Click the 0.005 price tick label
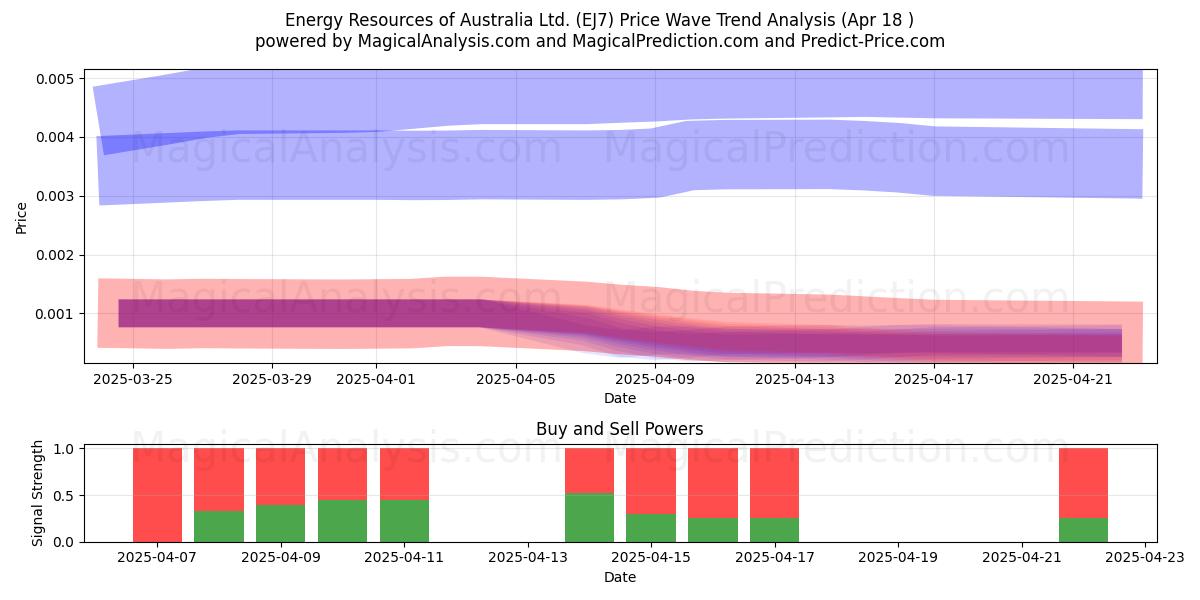Screen dimensions: 1200x600 pyautogui.click(x=57, y=79)
